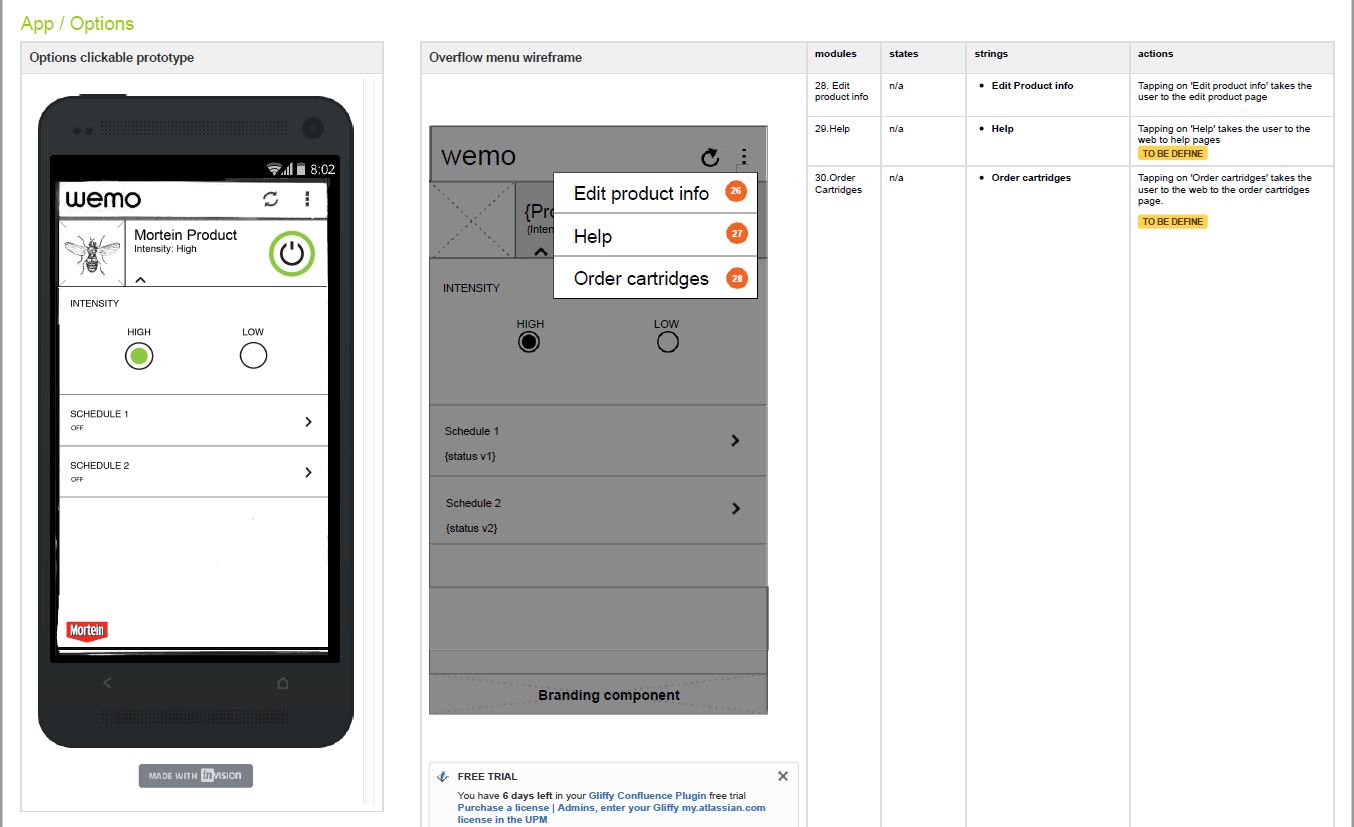Open Schedule 2 via the wireframe chevron
1354x827 pixels.
pyautogui.click(x=735, y=510)
